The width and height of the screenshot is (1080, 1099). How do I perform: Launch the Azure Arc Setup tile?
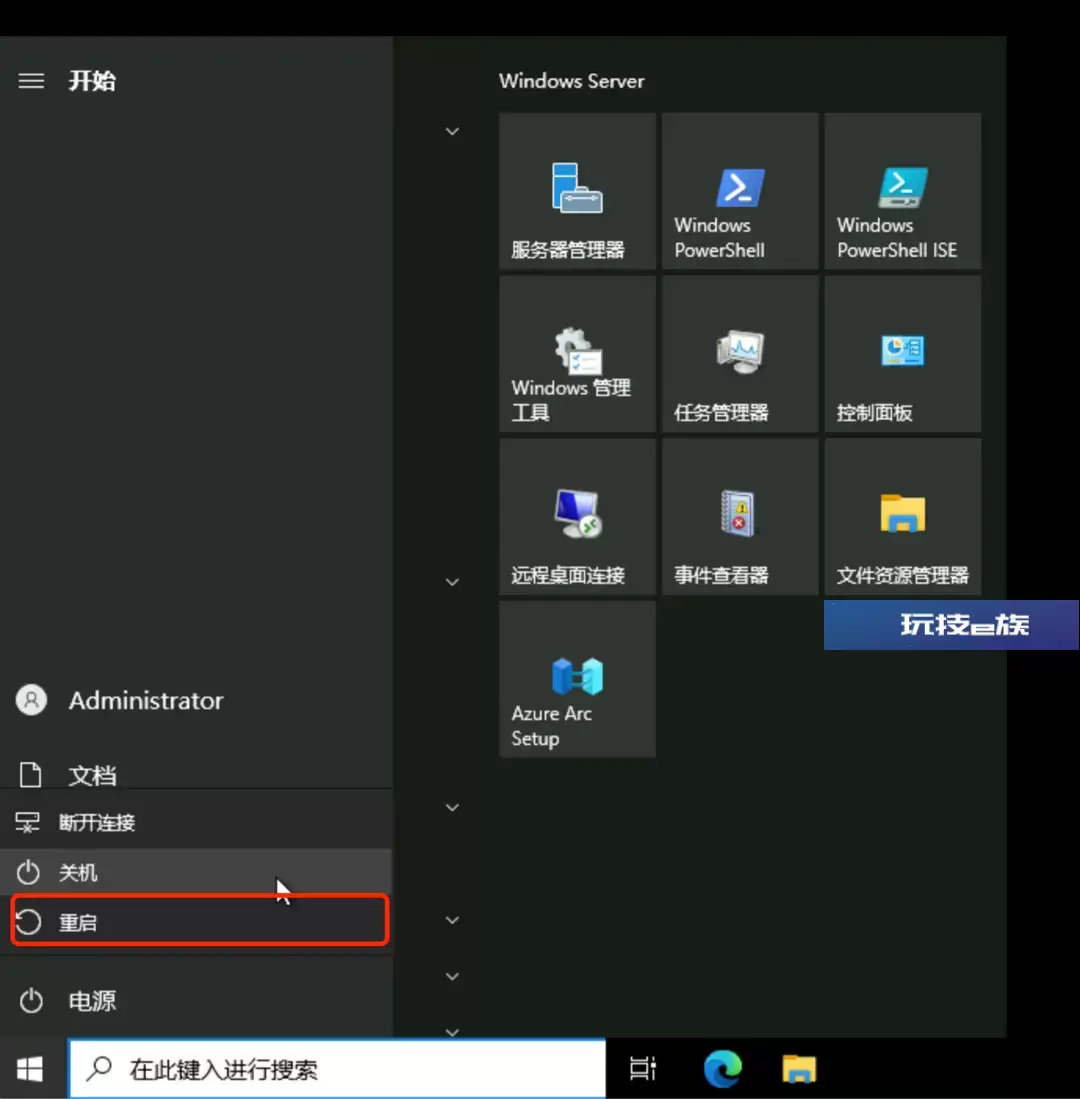coord(577,678)
